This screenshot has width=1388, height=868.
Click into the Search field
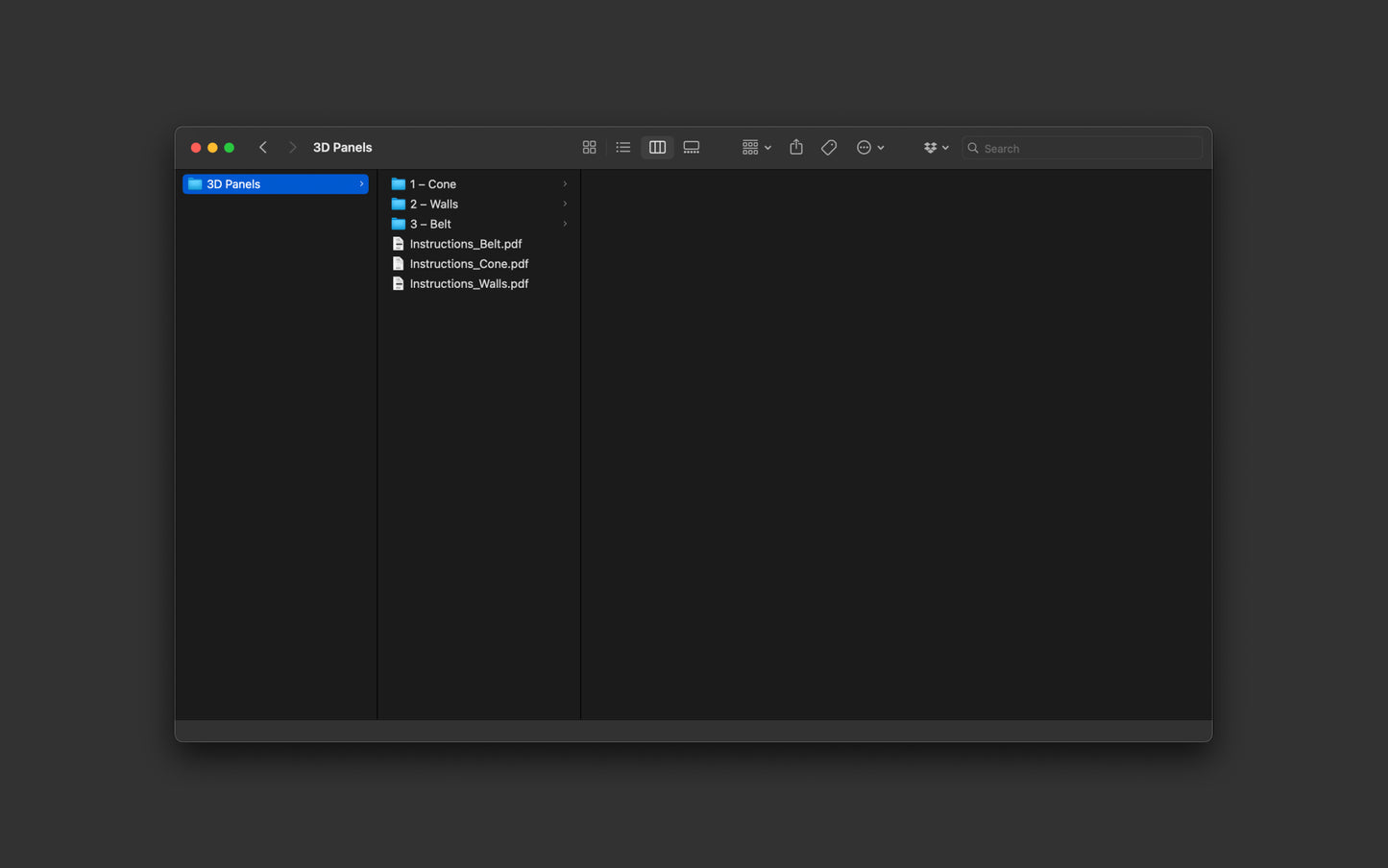point(1083,148)
